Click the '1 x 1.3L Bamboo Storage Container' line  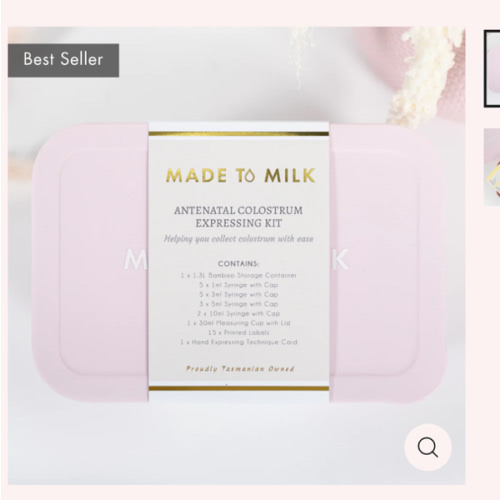238,275
